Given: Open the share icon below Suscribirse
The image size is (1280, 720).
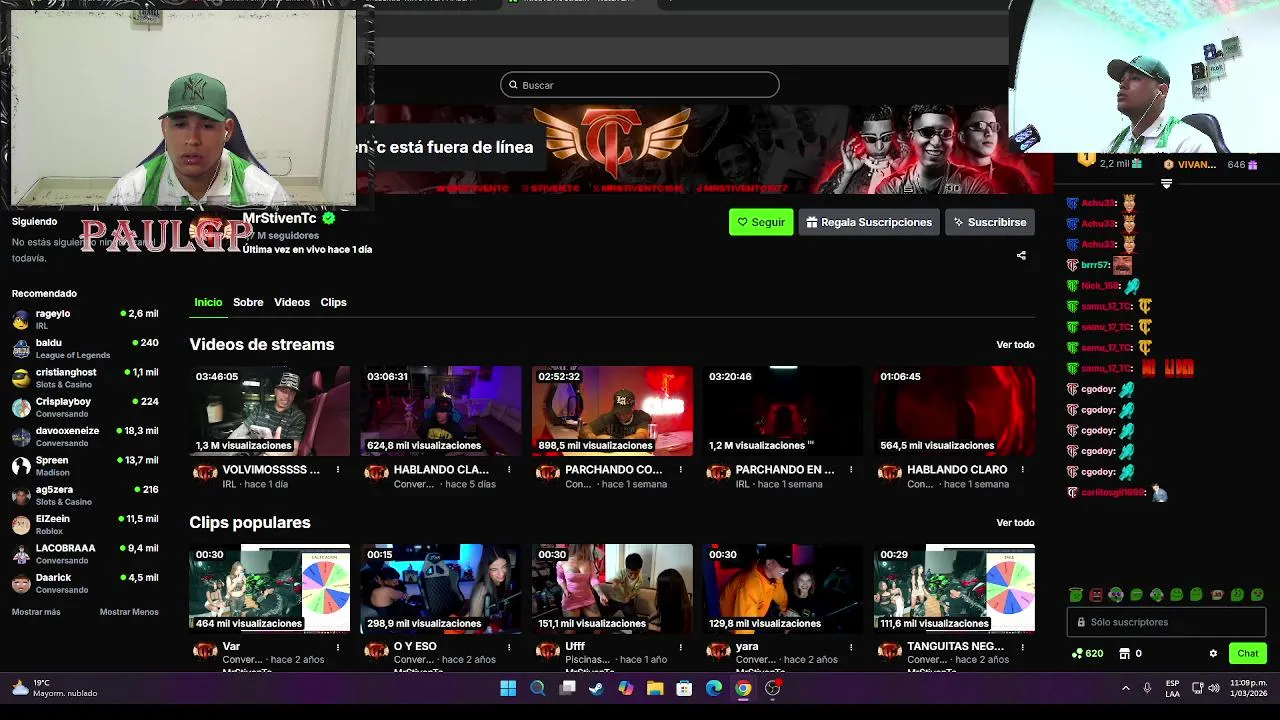Looking at the screenshot, I should 1021,256.
